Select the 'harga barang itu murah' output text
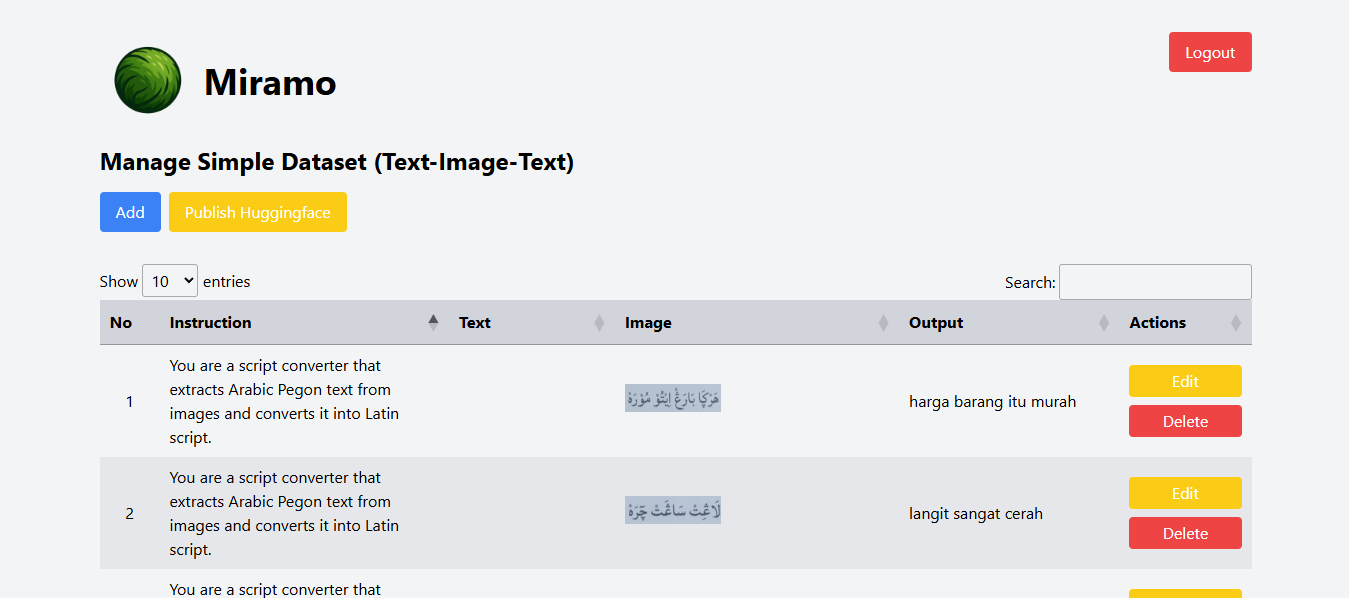 [x=992, y=402]
